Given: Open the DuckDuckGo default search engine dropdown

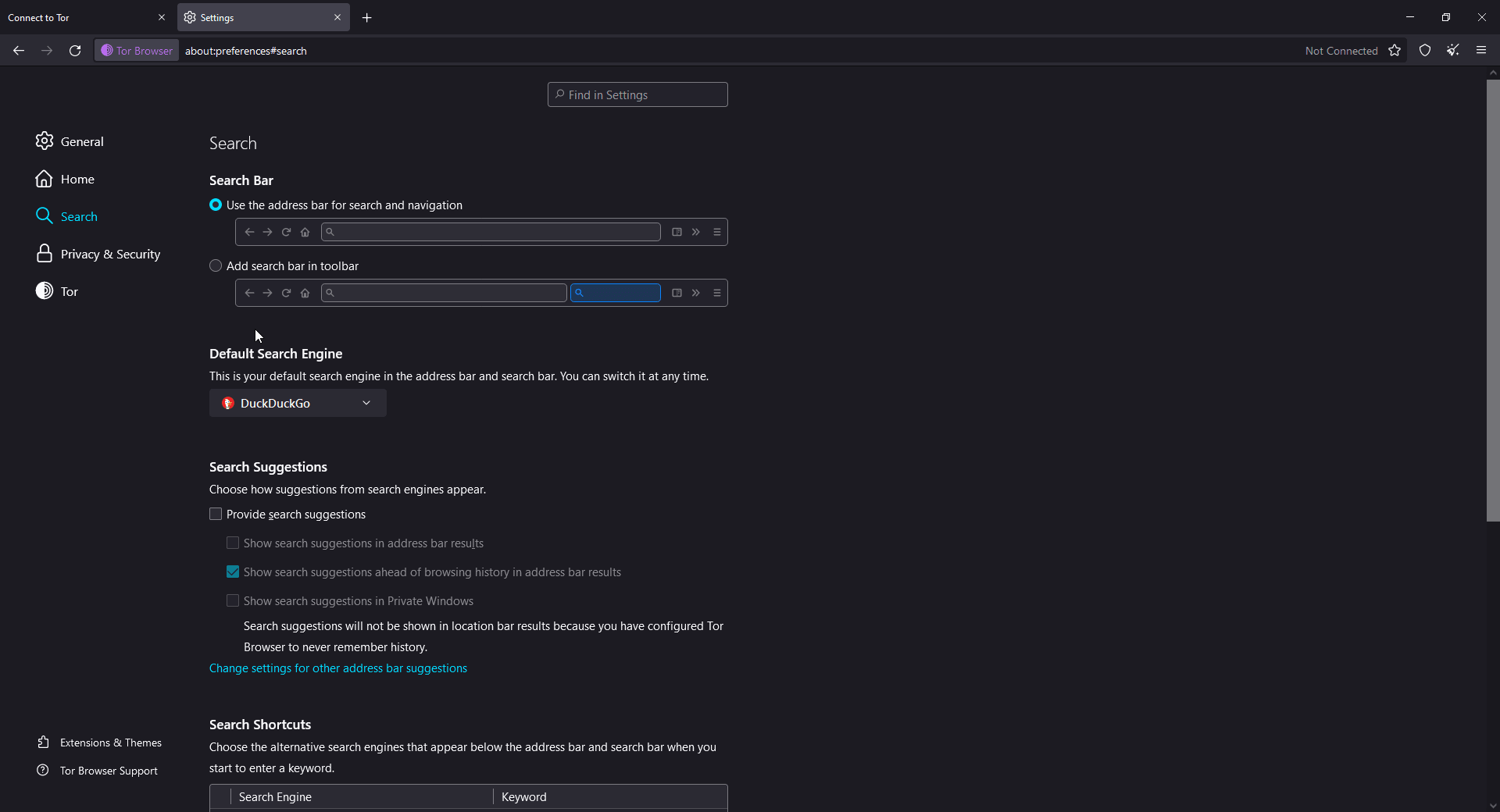Looking at the screenshot, I should coord(298,403).
